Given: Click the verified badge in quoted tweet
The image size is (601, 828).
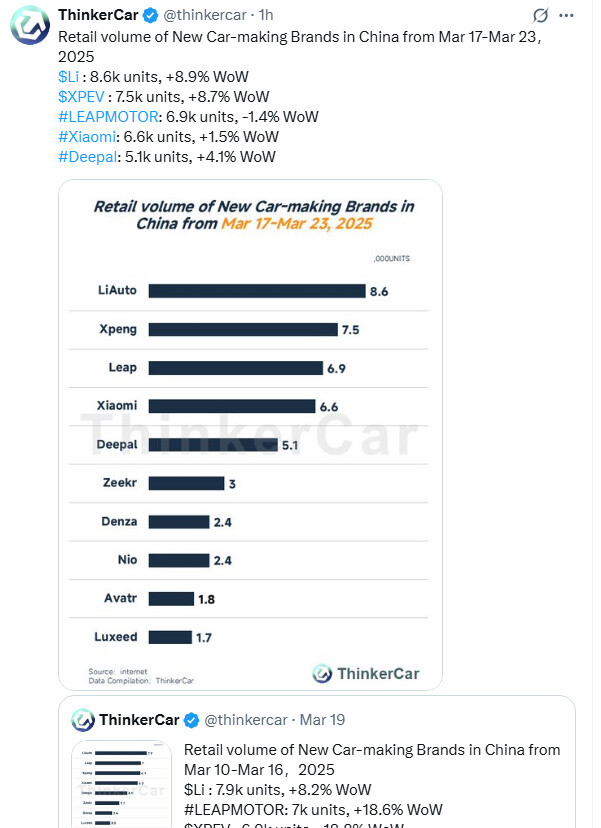Looking at the screenshot, I should coord(191,720).
